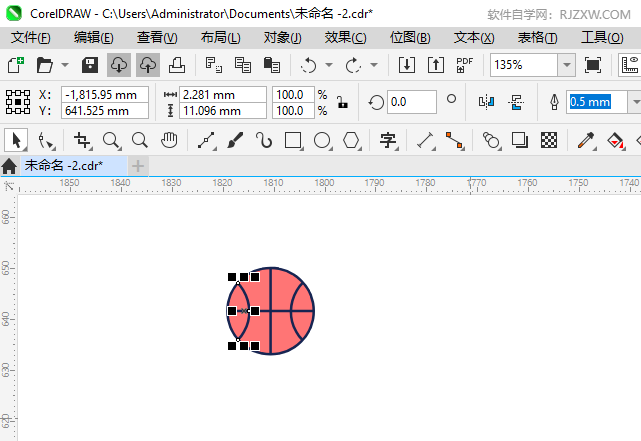Click the Y position field
The image size is (641, 441).
105,111
